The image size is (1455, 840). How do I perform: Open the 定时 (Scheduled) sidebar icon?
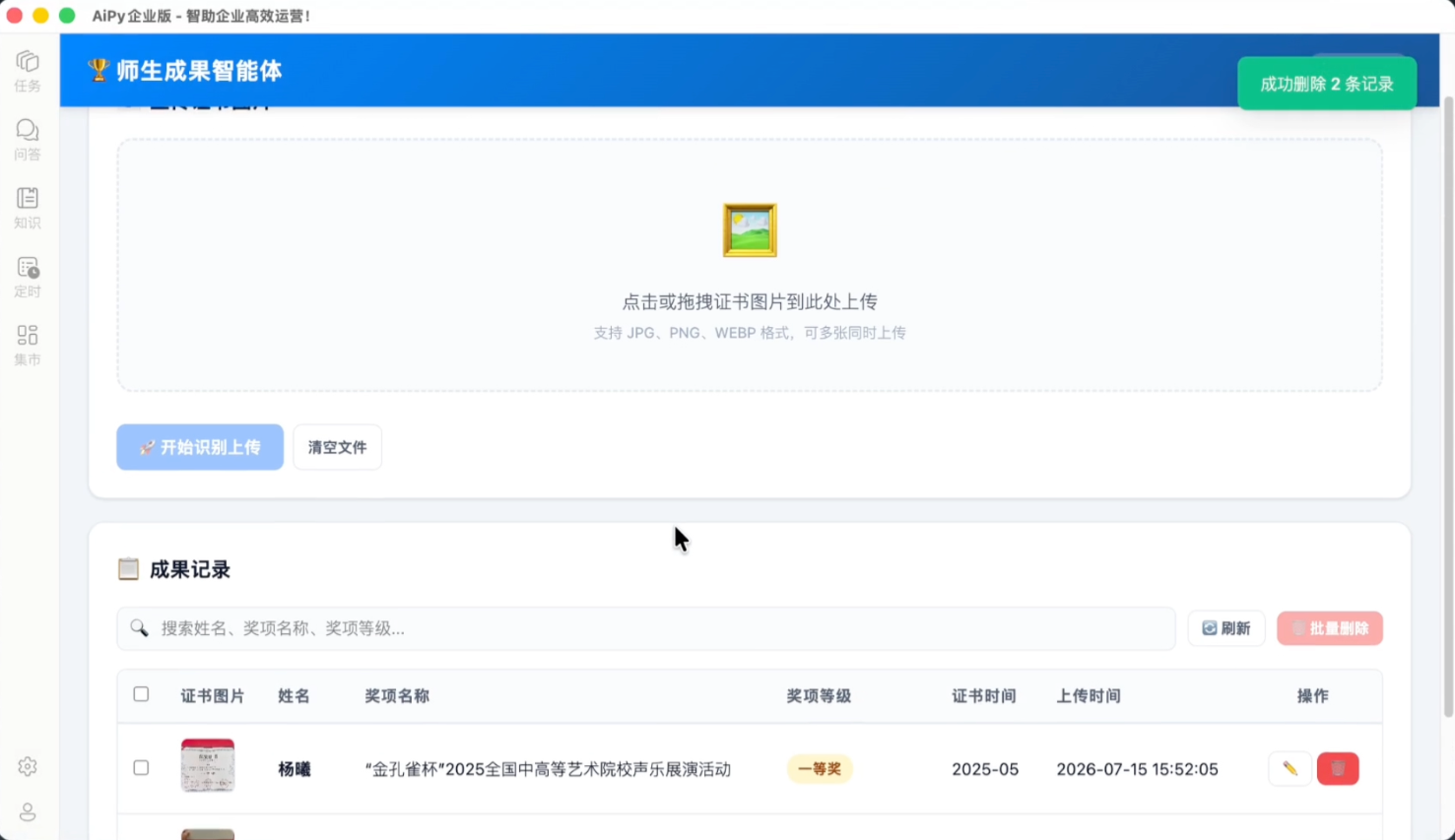(28, 277)
